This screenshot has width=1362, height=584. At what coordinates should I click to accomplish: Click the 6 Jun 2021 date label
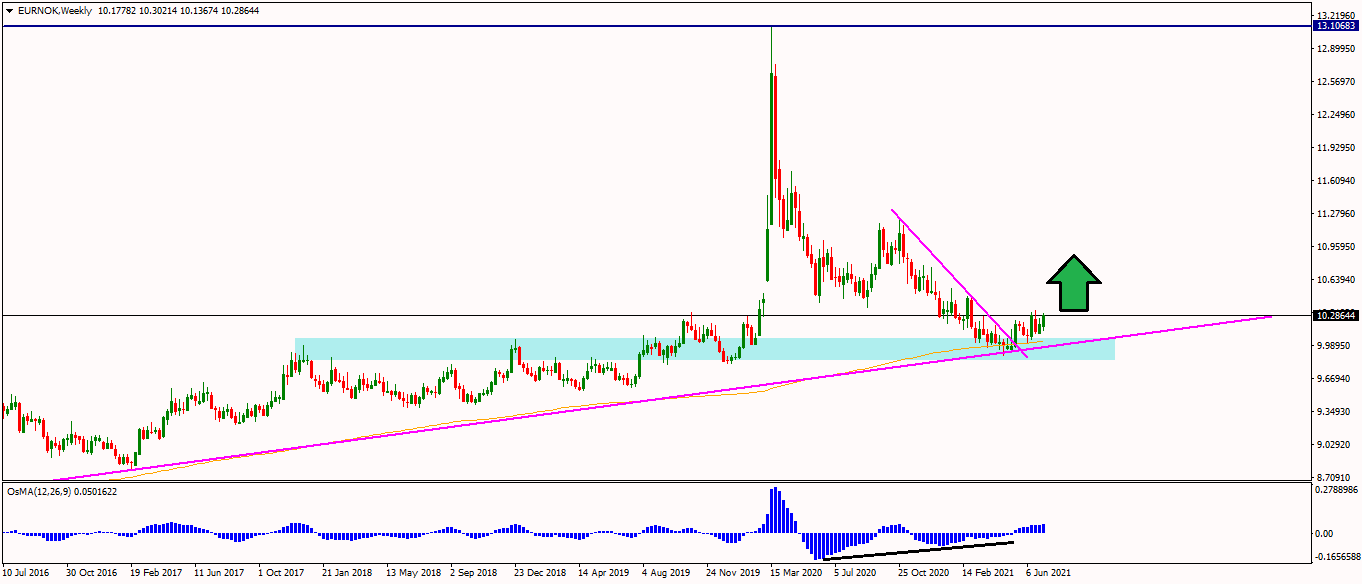click(1049, 574)
